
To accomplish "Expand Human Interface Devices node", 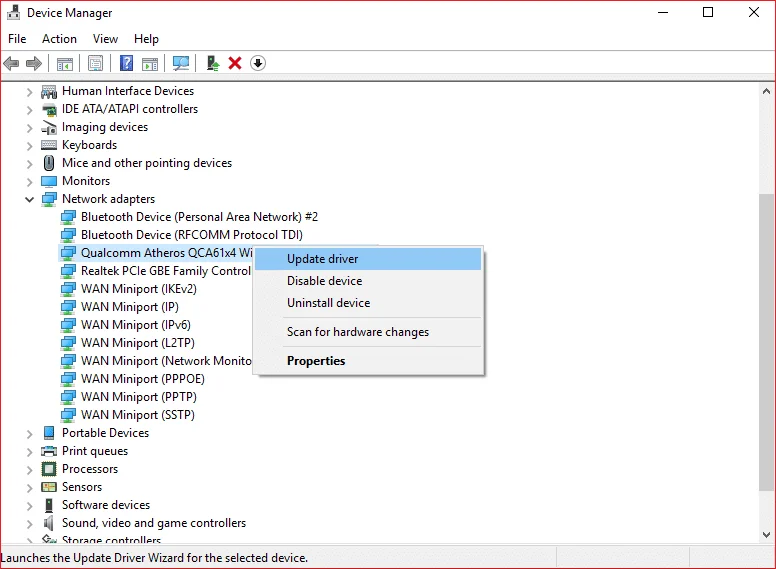I will click(30, 92).
